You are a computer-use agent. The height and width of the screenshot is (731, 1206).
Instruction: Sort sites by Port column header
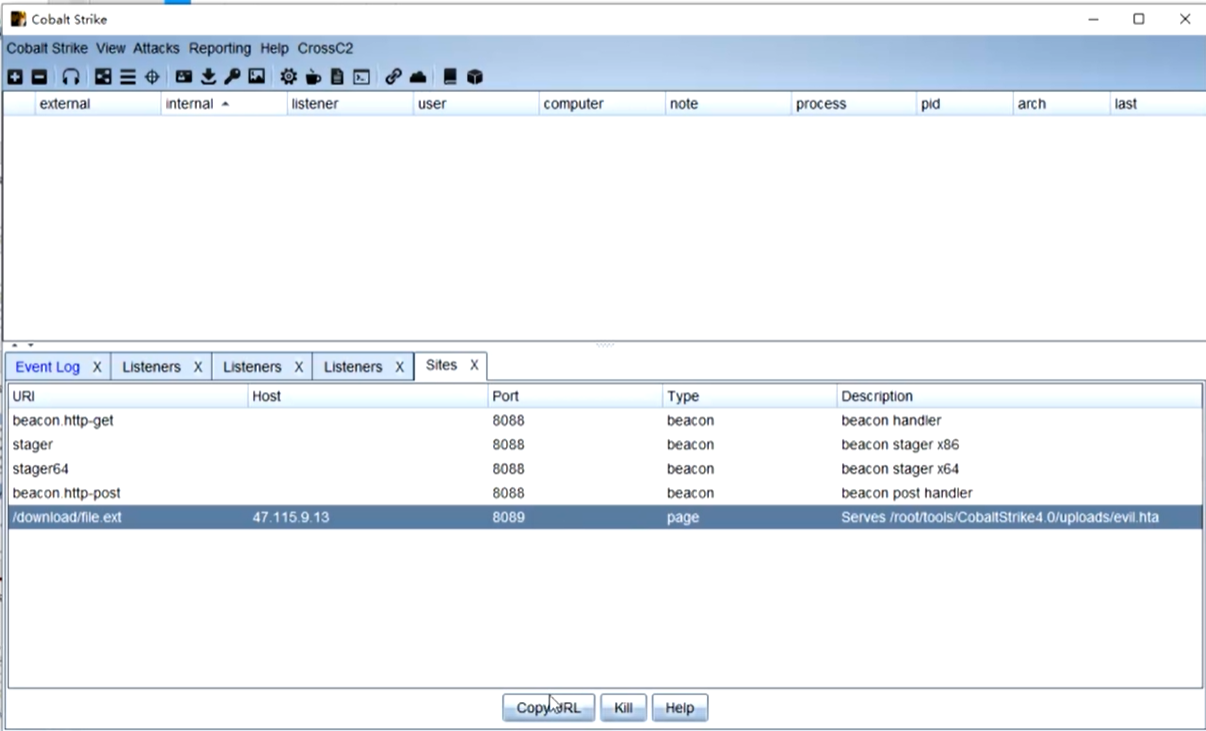[x=575, y=396]
